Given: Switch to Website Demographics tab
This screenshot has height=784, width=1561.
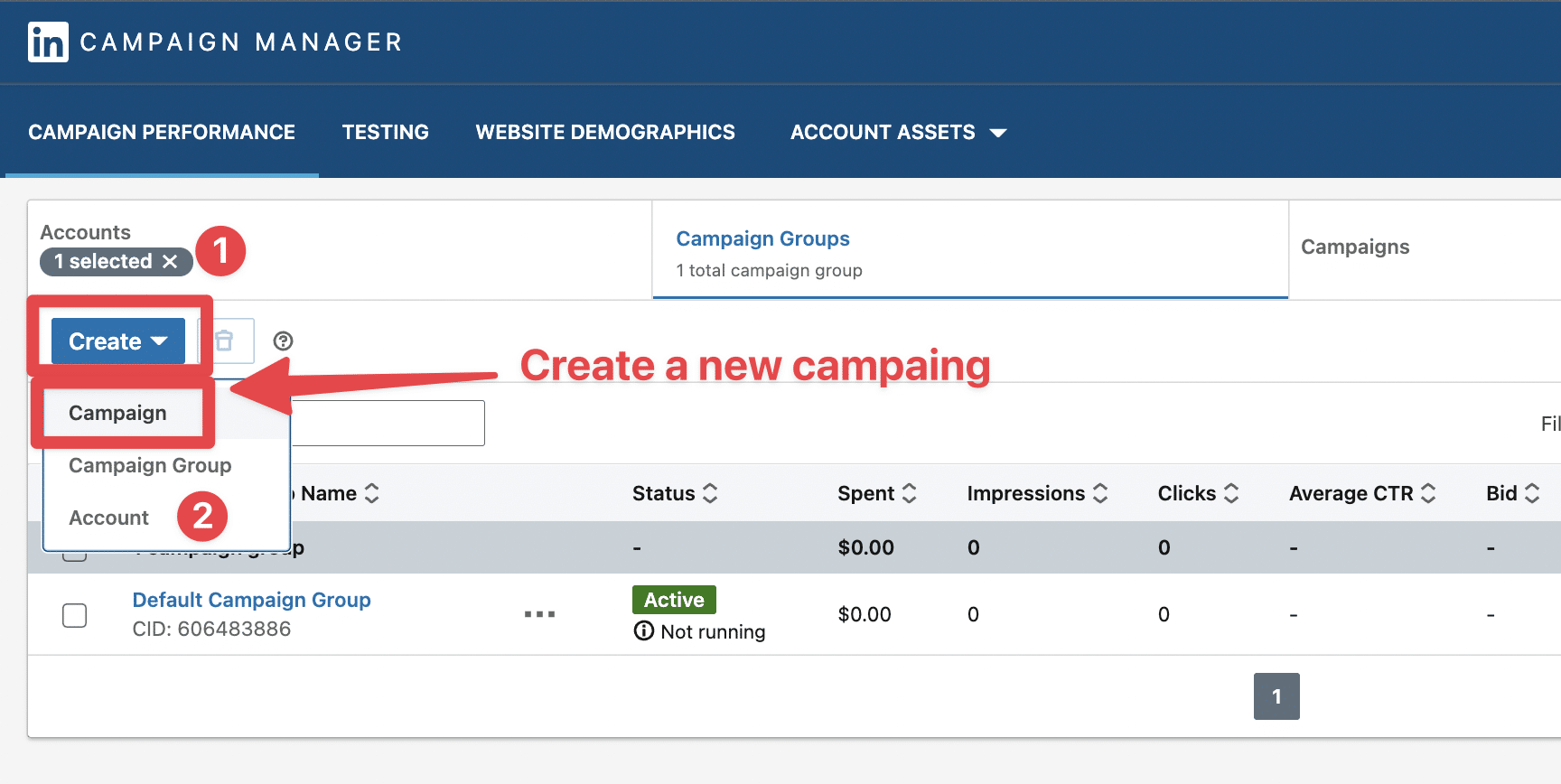Looking at the screenshot, I should pyautogui.click(x=605, y=132).
